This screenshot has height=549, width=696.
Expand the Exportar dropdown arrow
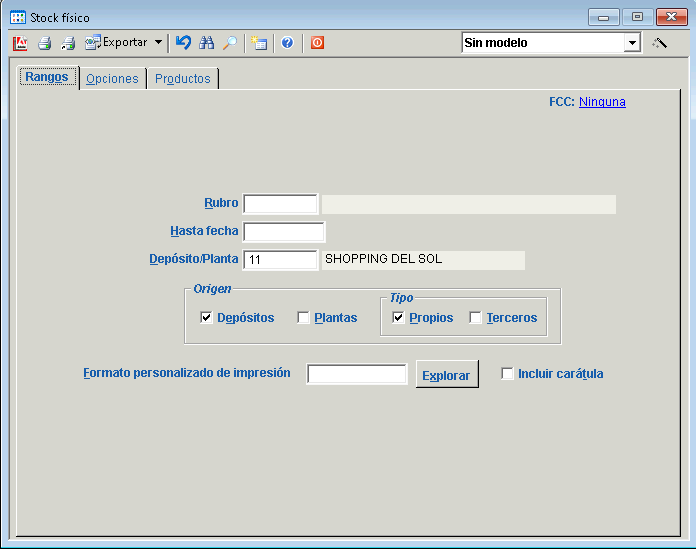click(x=158, y=43)
